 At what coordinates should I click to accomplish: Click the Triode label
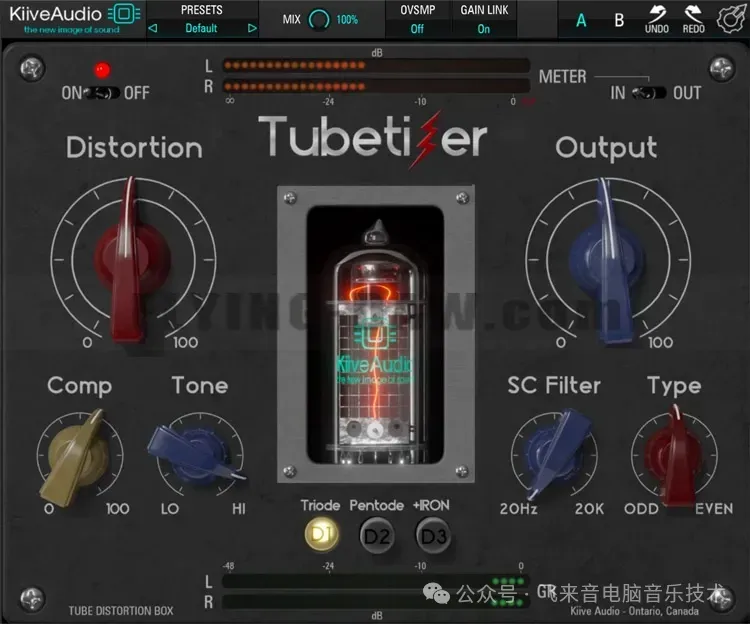(320, 505)
